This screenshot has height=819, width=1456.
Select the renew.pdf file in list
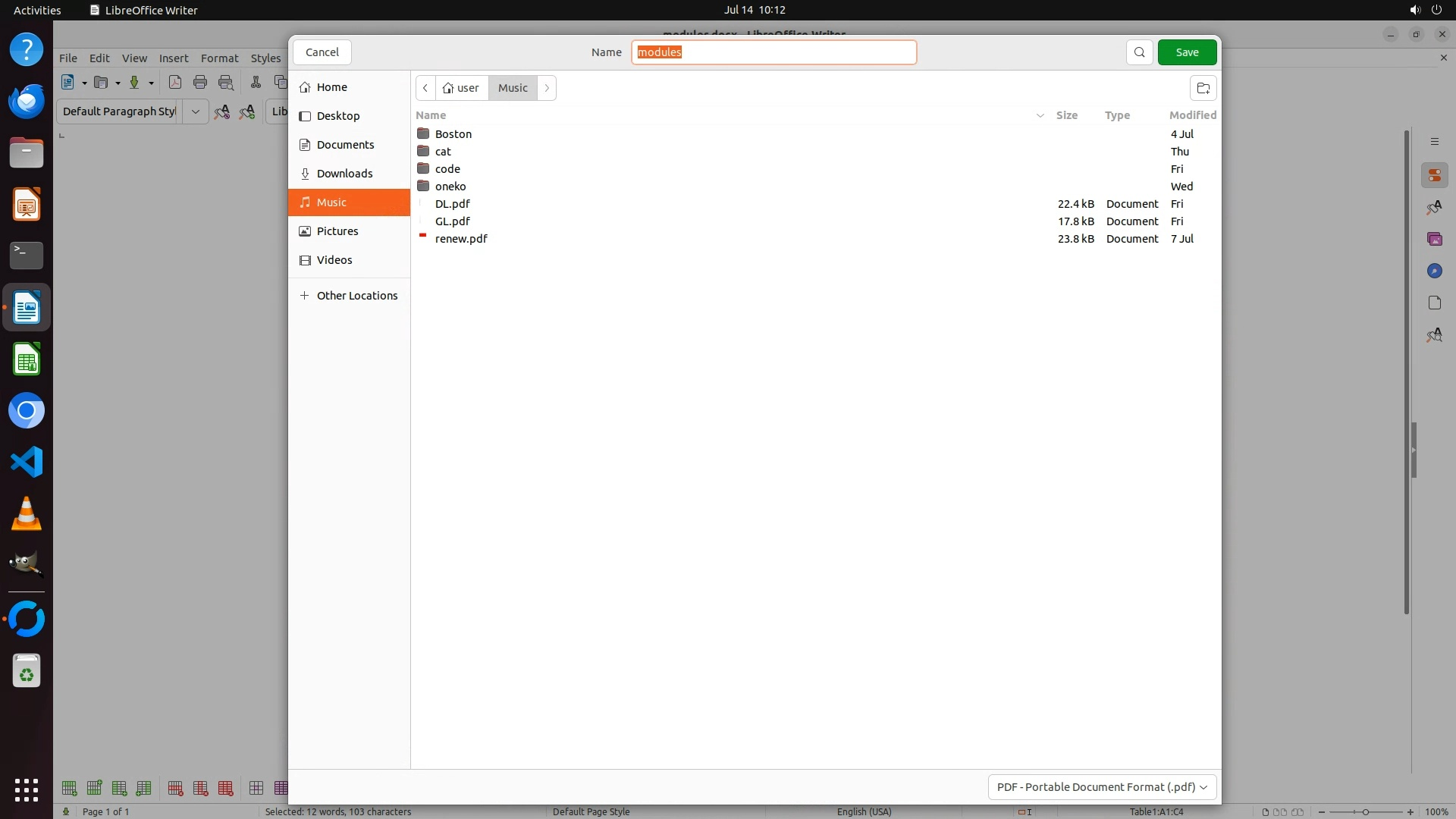point(461,239)
